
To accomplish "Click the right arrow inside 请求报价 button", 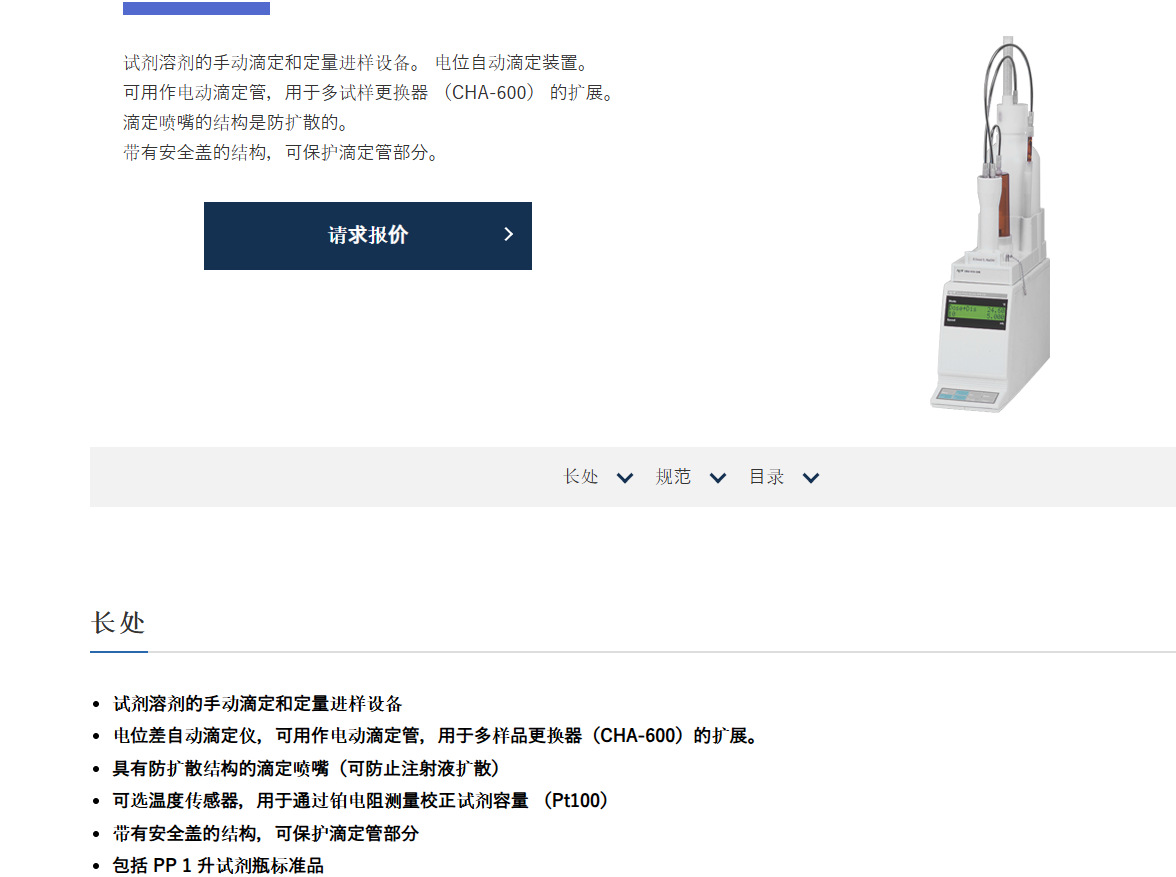I will 508,235.
